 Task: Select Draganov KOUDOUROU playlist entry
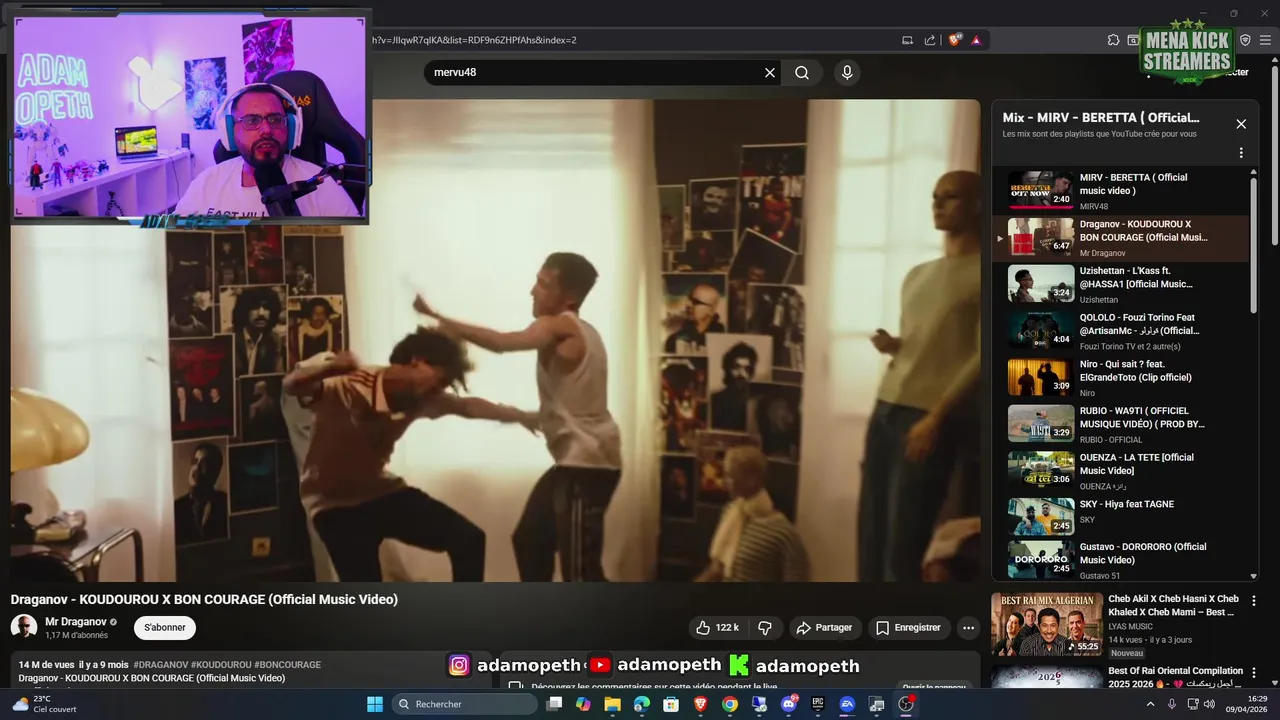[1121, 238]
